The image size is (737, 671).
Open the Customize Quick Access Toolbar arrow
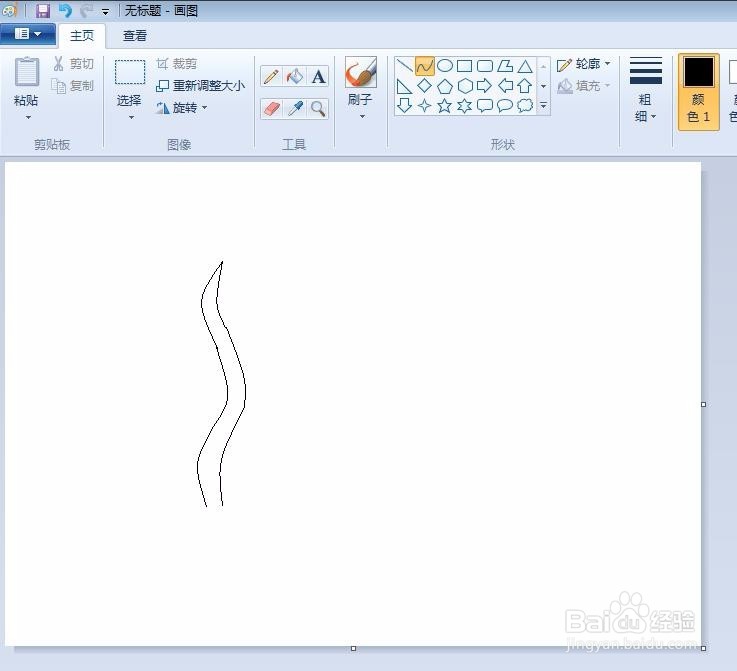pos(105,12)
